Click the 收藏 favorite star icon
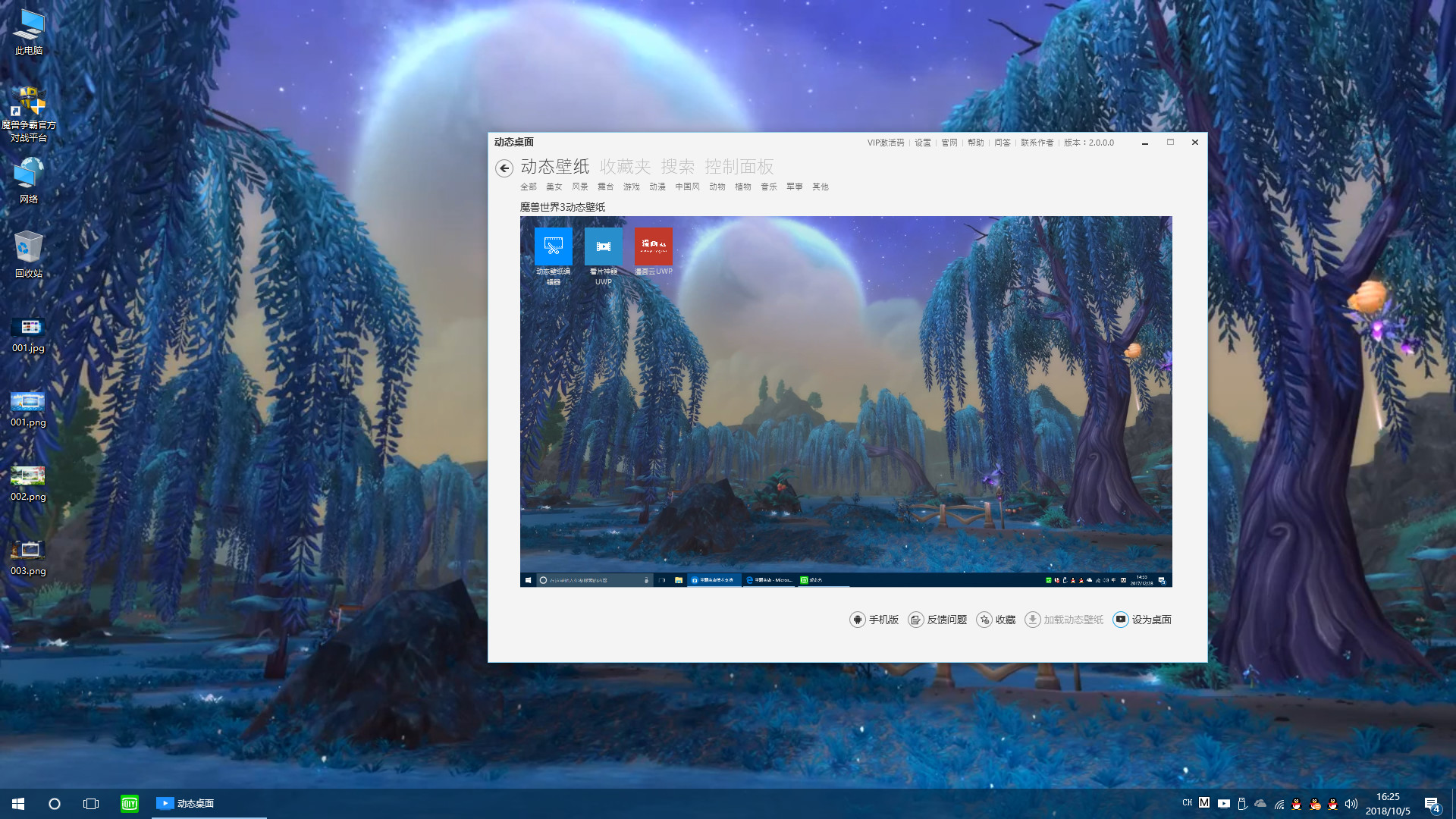1456x819 pixels. 984,620
